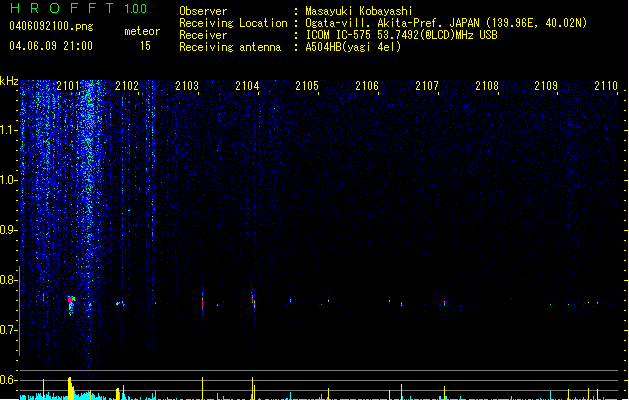Click the 1.0 kHz frequency tick label
Viewport: 629px width, 400px height.
pos(8,180)
